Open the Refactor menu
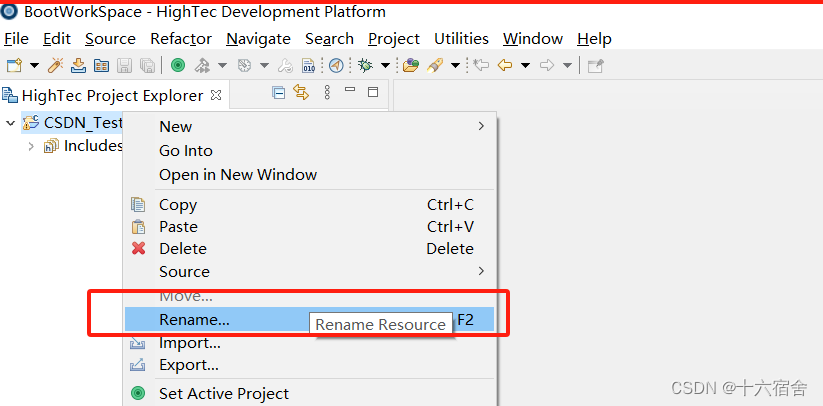The image size is (823, 406). coord(181,39)
